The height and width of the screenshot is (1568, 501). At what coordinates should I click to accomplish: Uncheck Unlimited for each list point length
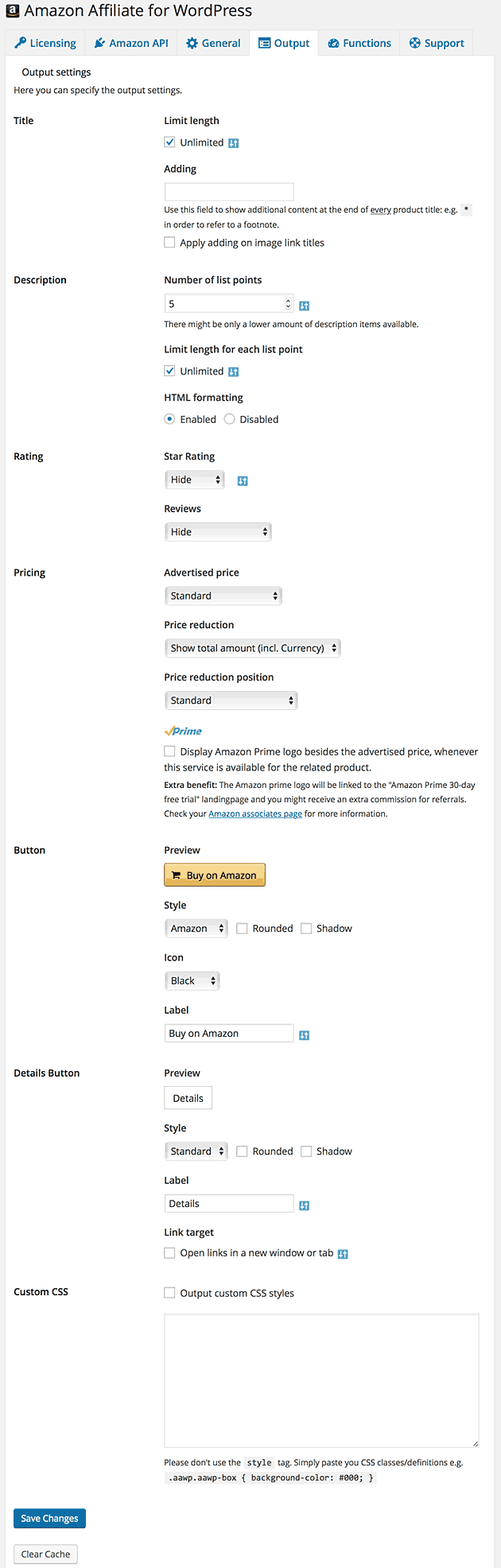169,371
